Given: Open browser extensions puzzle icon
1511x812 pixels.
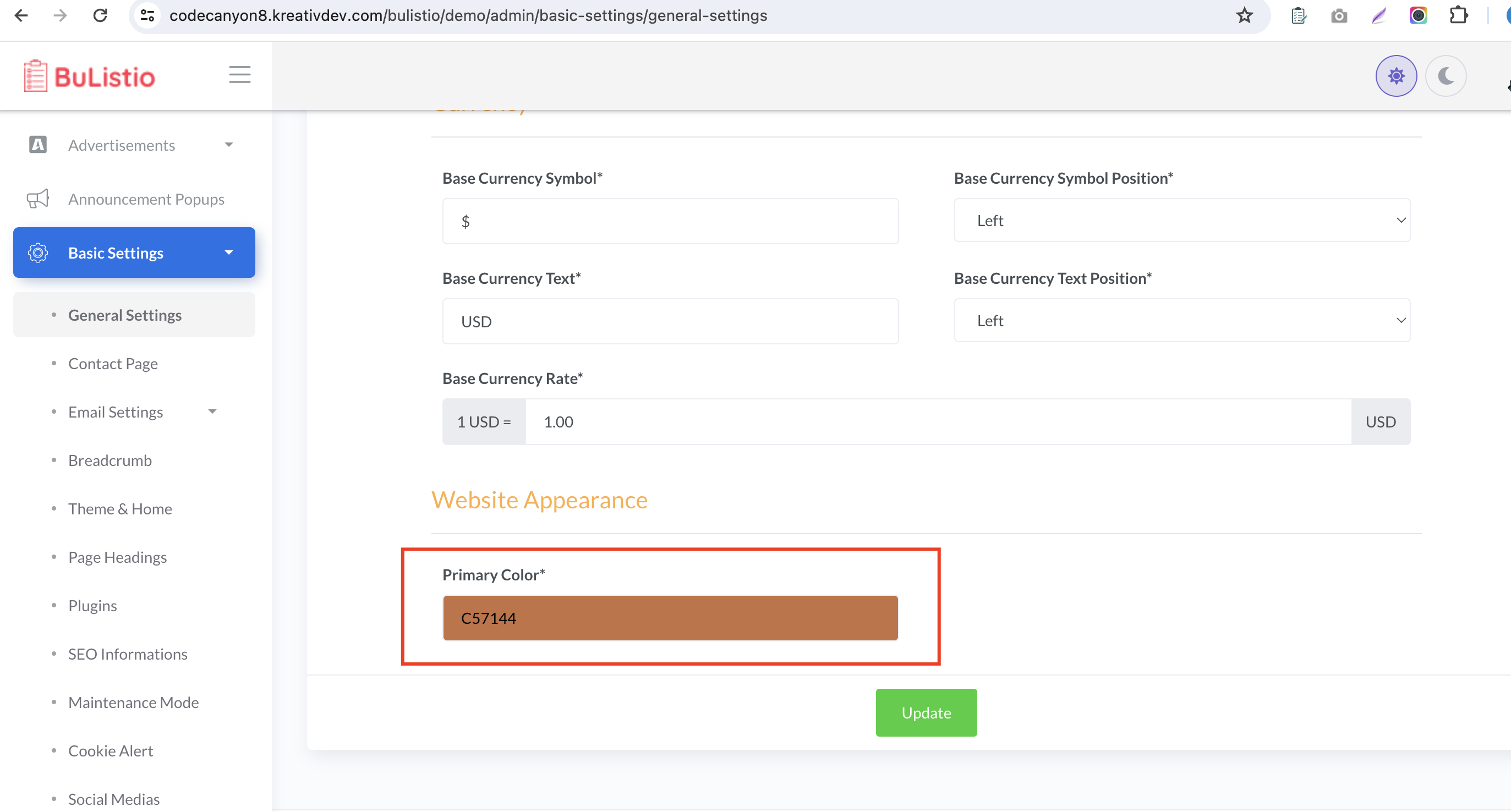Looking at the screenshot, I should [1458, 16].
